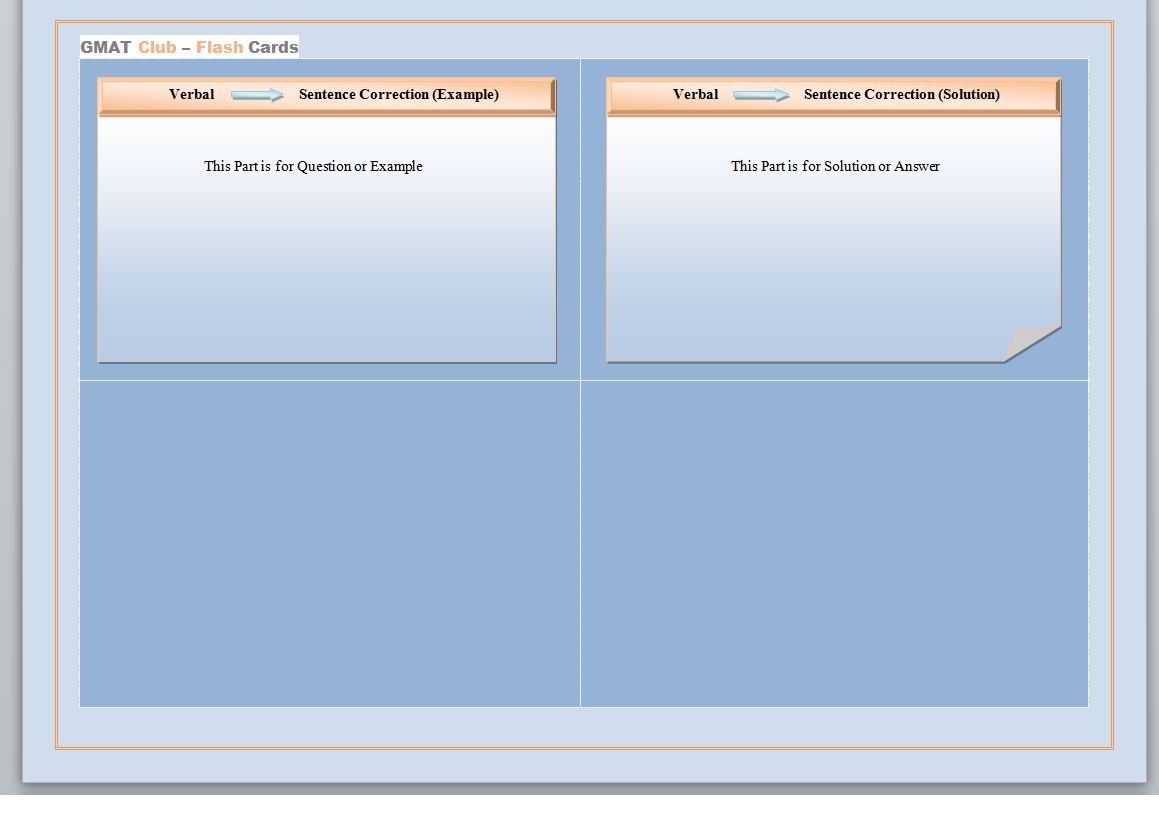The image size is (1159, 816).
Task: Click the word "GMAT" in the page title
Action: [x=105, y=47]
